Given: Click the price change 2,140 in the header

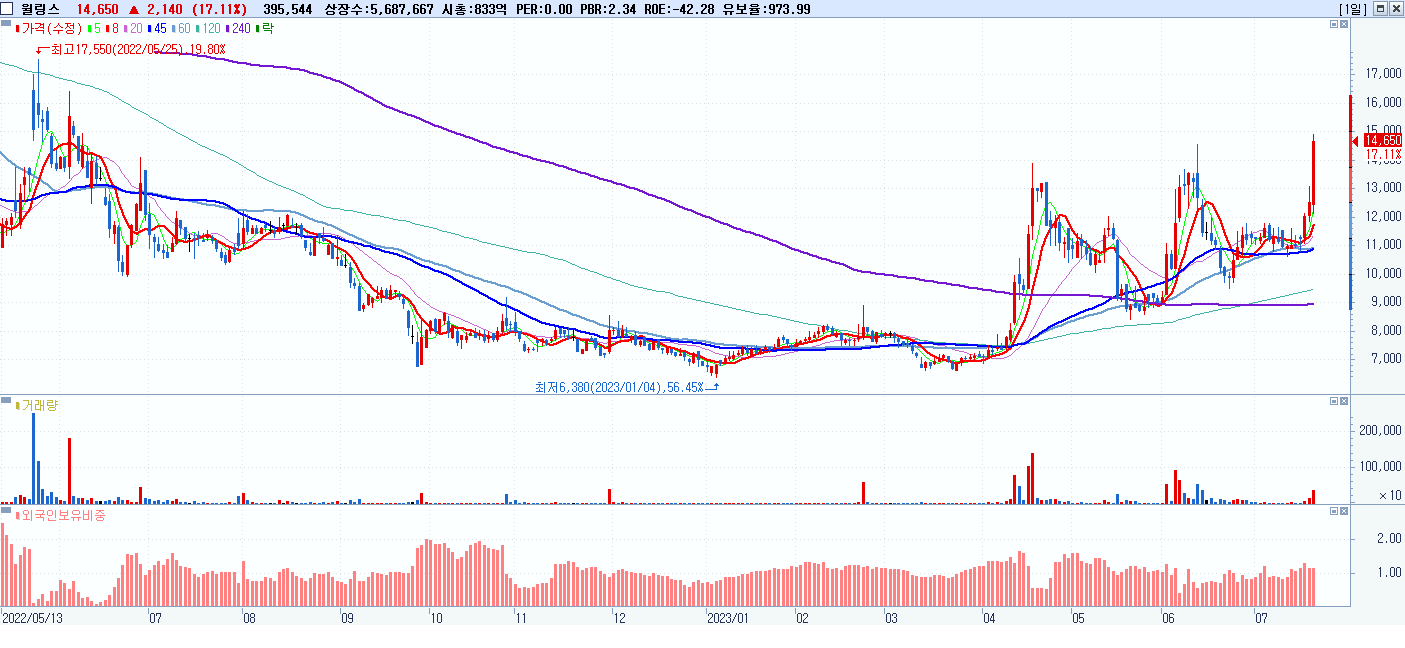Looking at the screenshot, I should (163, 9).
